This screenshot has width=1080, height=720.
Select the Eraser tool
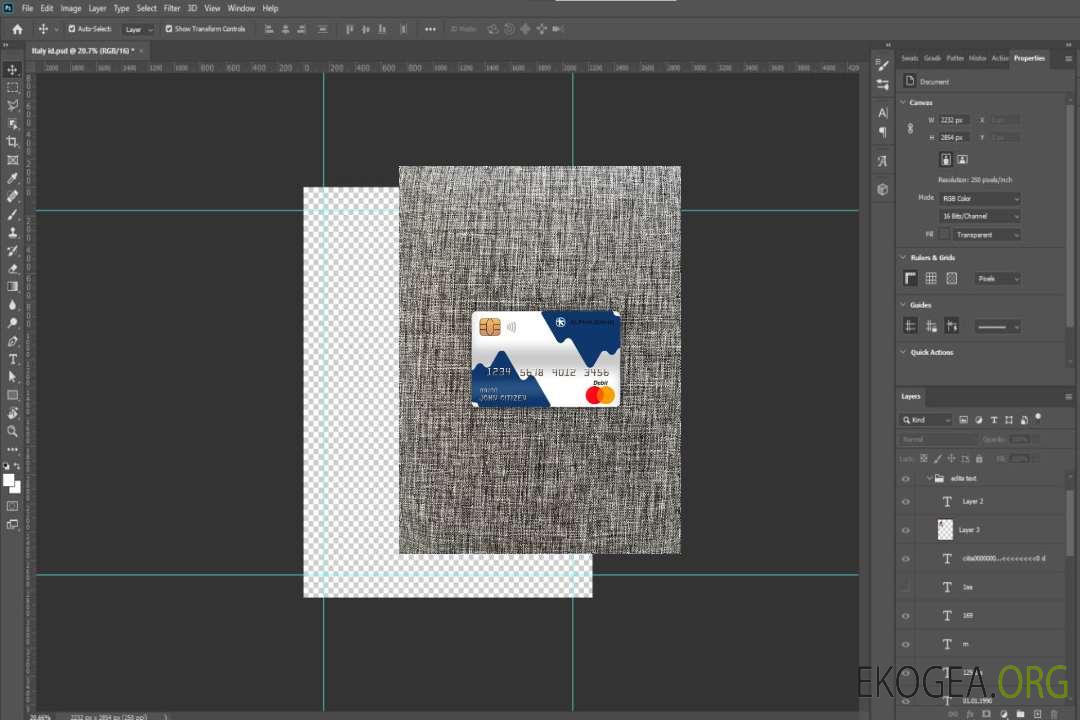(13, 268)
